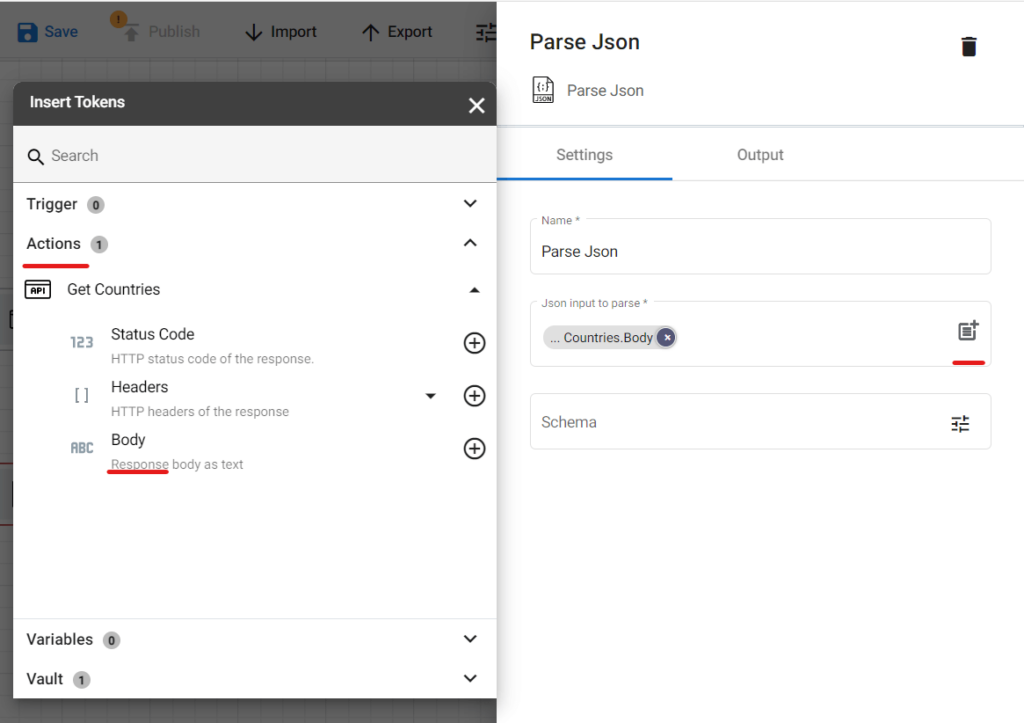Click the search magnifier in Insert Tokens
The width and height of the screenshot is (1024, 723).
(35, 155)
